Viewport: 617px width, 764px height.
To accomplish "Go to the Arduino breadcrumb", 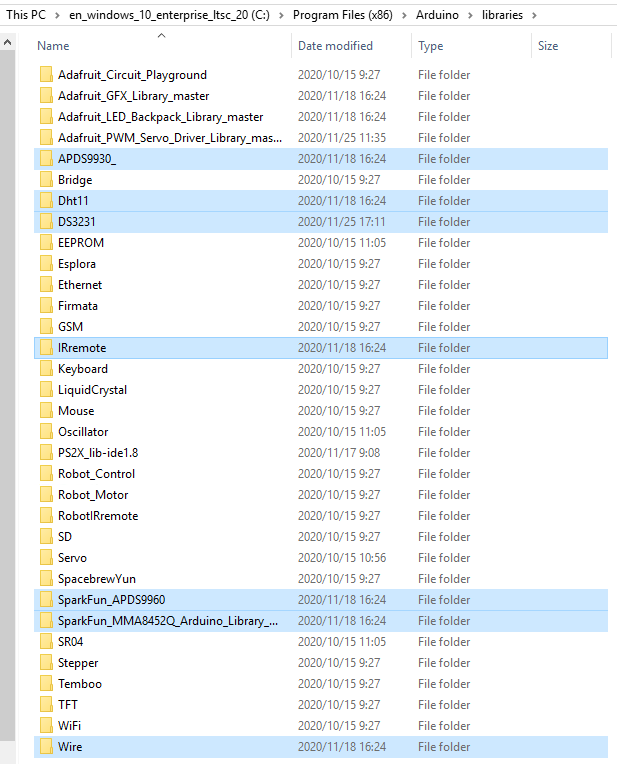I will [x=437, y=15].
